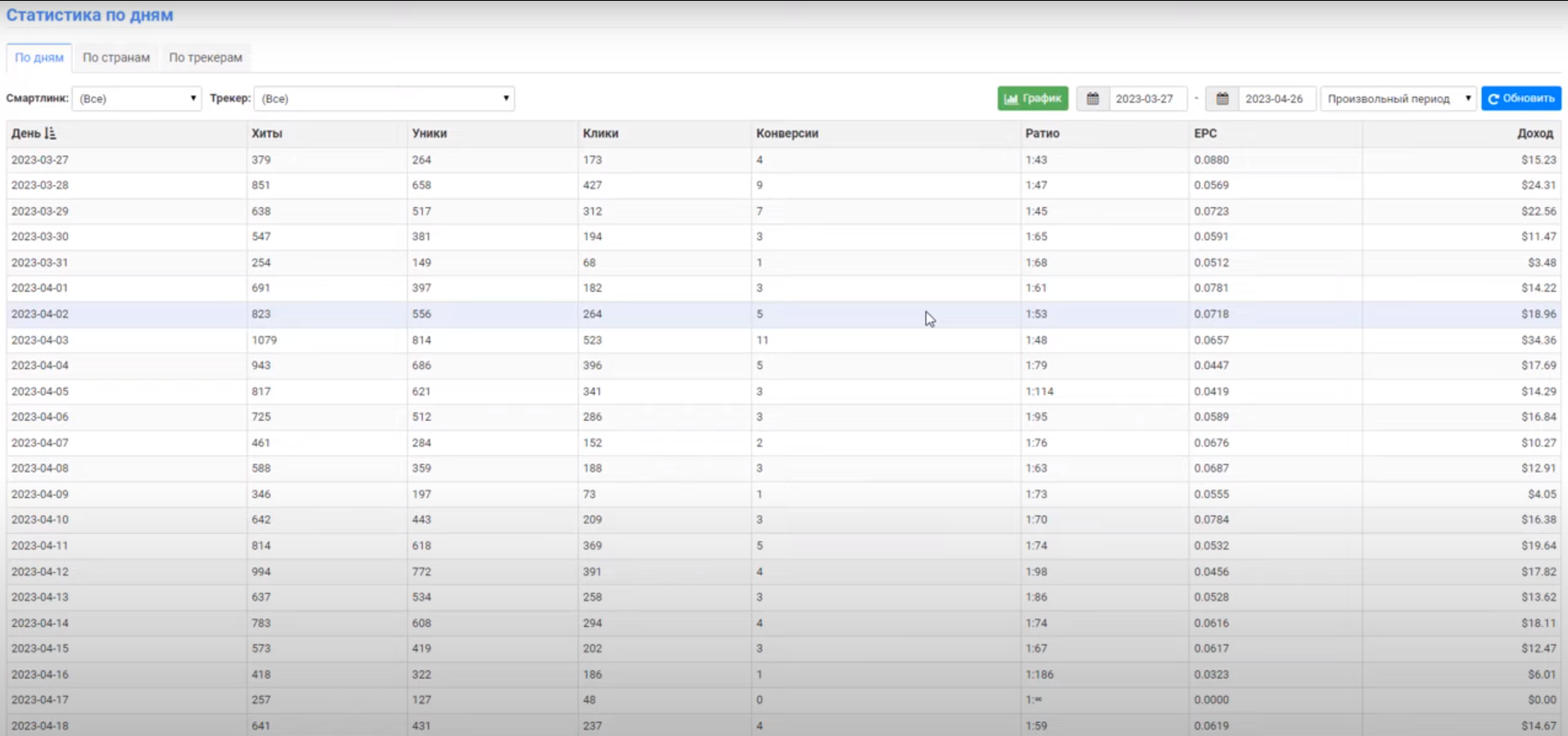Click the income value $15.23
This screenshot has height=736, width=1568.
1539,160
